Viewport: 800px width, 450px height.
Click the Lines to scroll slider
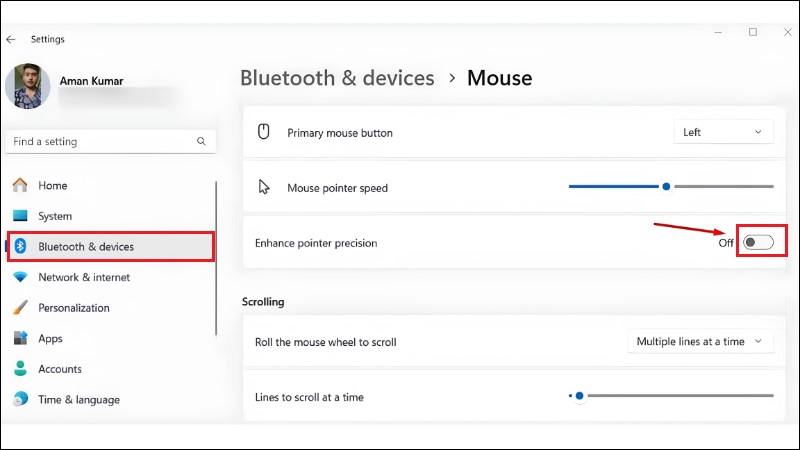click(671, 395)
